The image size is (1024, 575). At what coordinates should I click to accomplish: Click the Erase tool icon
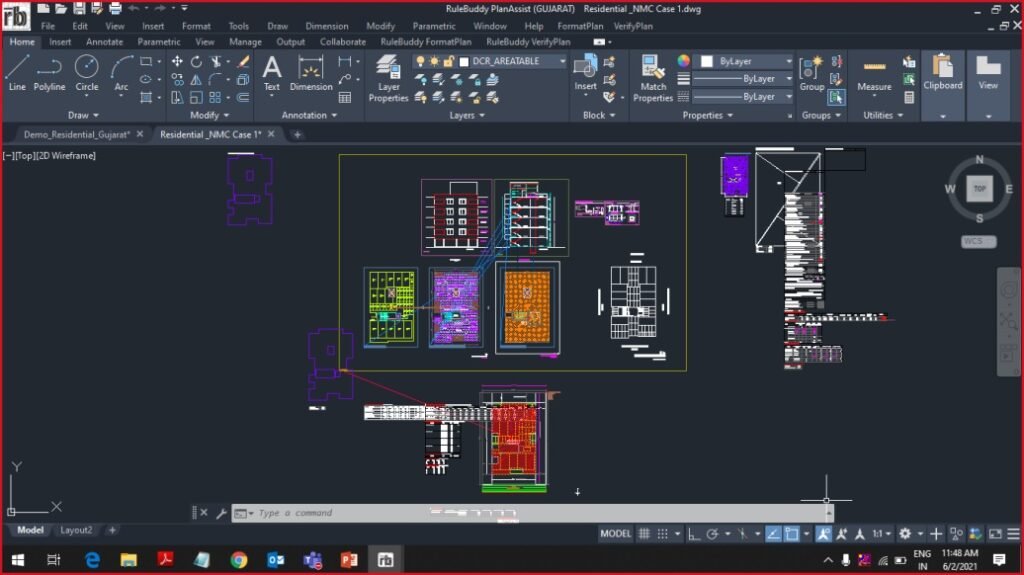[243, 61]
